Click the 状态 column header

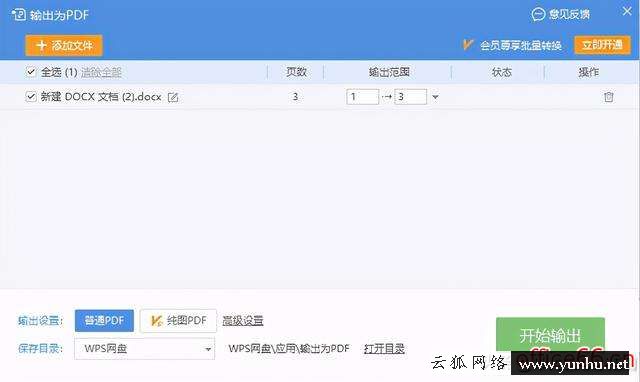tap(502, 72)
